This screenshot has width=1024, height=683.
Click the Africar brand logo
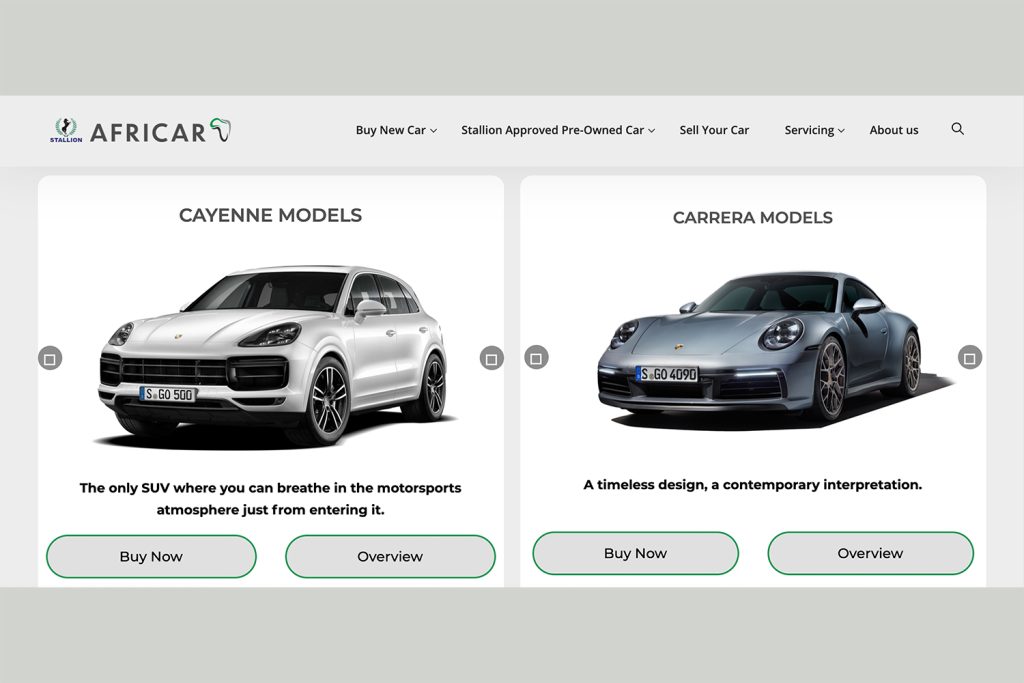coord(160,131)
